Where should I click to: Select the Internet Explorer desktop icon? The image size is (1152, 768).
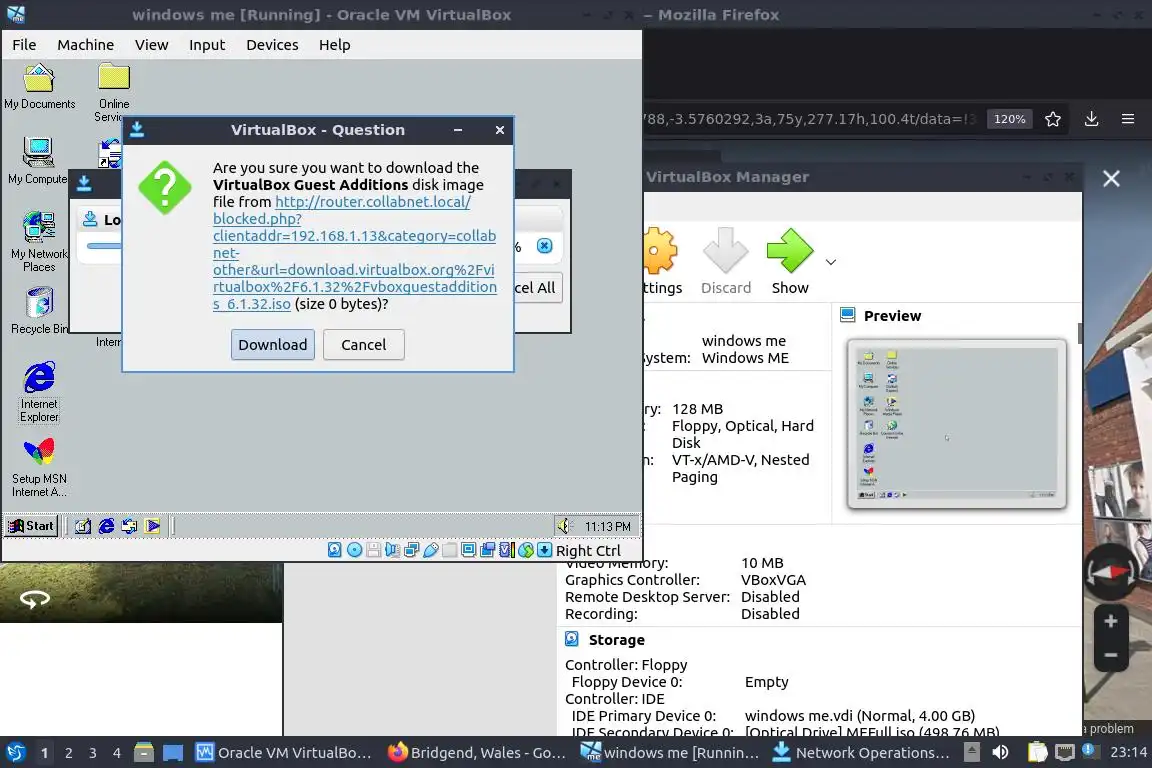click(39, 392)
